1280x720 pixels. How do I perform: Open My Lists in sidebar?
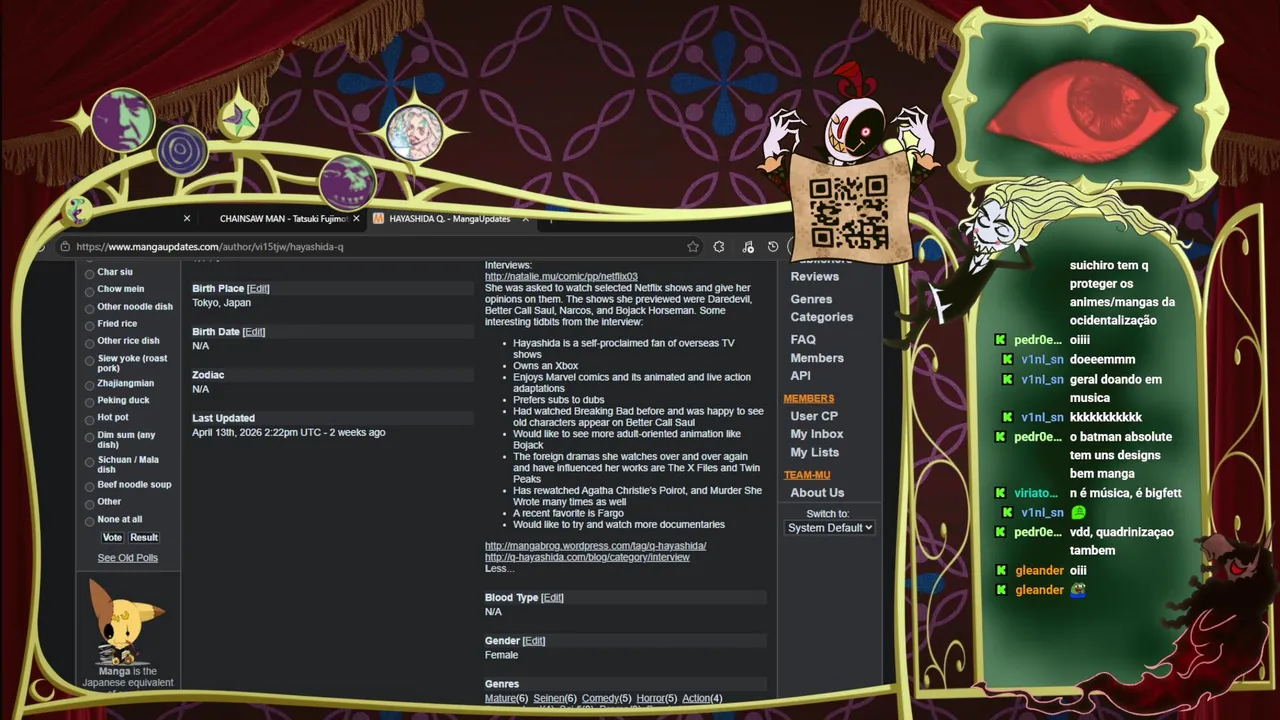[814, 452]
